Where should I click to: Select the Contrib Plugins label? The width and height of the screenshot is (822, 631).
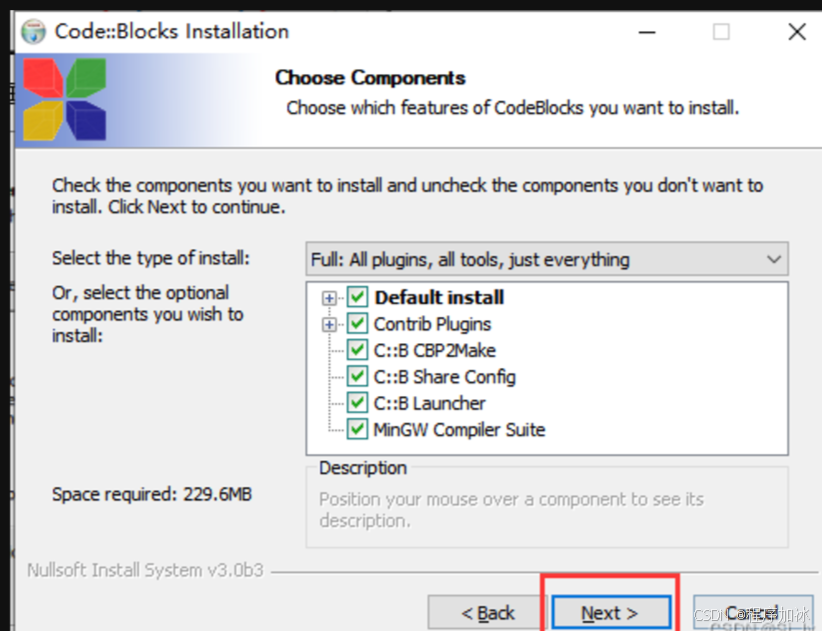pos(432,323)
